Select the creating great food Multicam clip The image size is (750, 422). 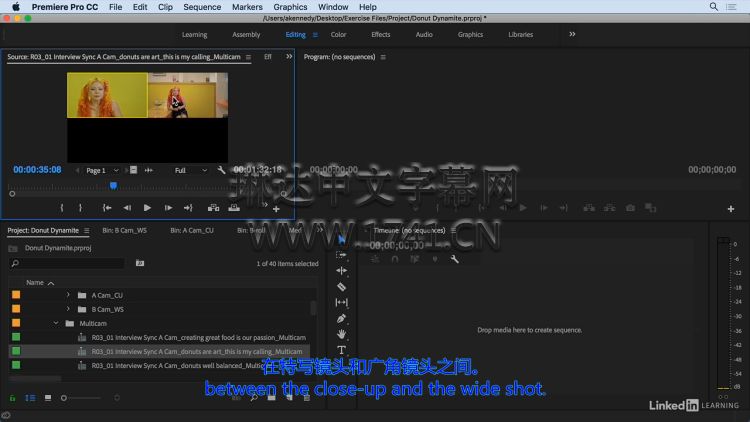click(199, 337)
